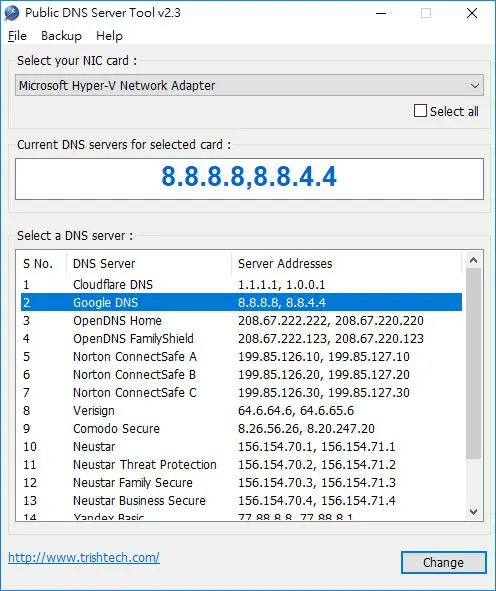
Task: Minimize the Public DNS Server Tool window
Action: pos(381,14)
